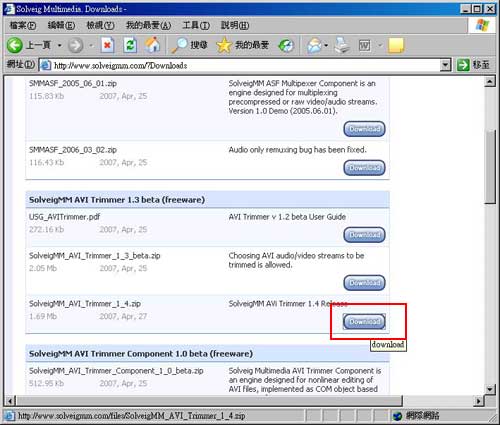
Task: Click the Forward arrow icon
Action: (76, 45)
